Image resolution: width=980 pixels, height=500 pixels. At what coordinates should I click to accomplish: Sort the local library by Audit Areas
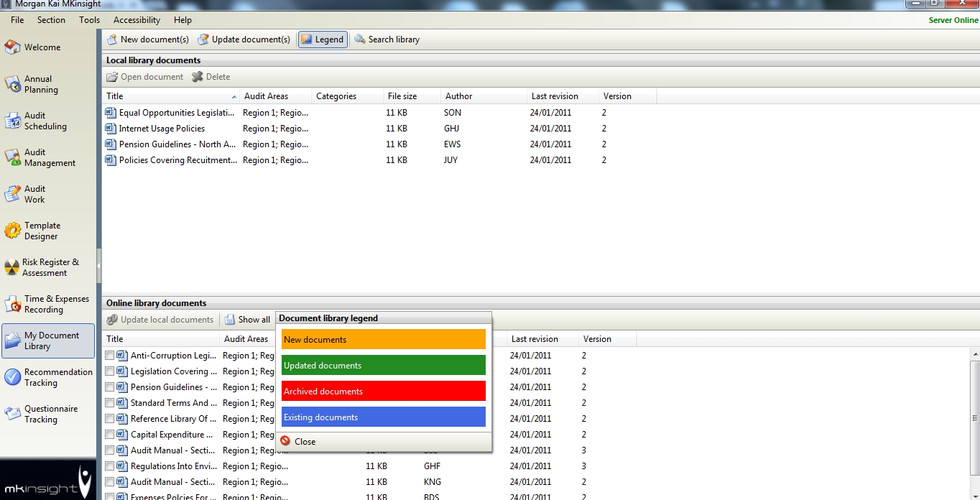tap(275, 96)
